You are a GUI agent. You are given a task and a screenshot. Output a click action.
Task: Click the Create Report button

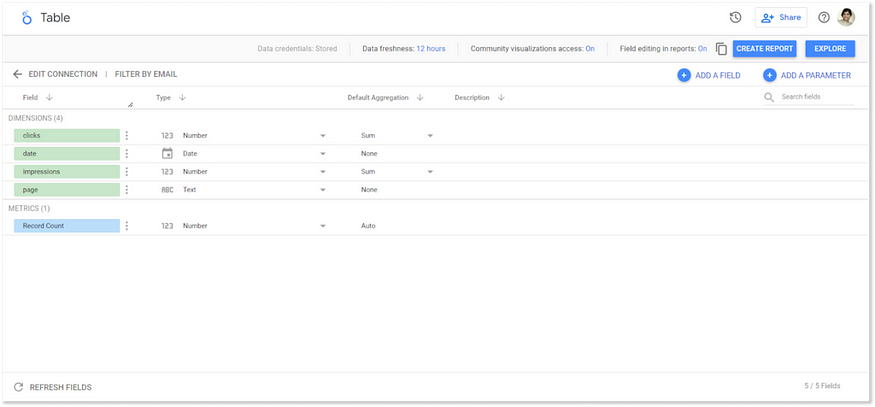[x=765, y=48]
